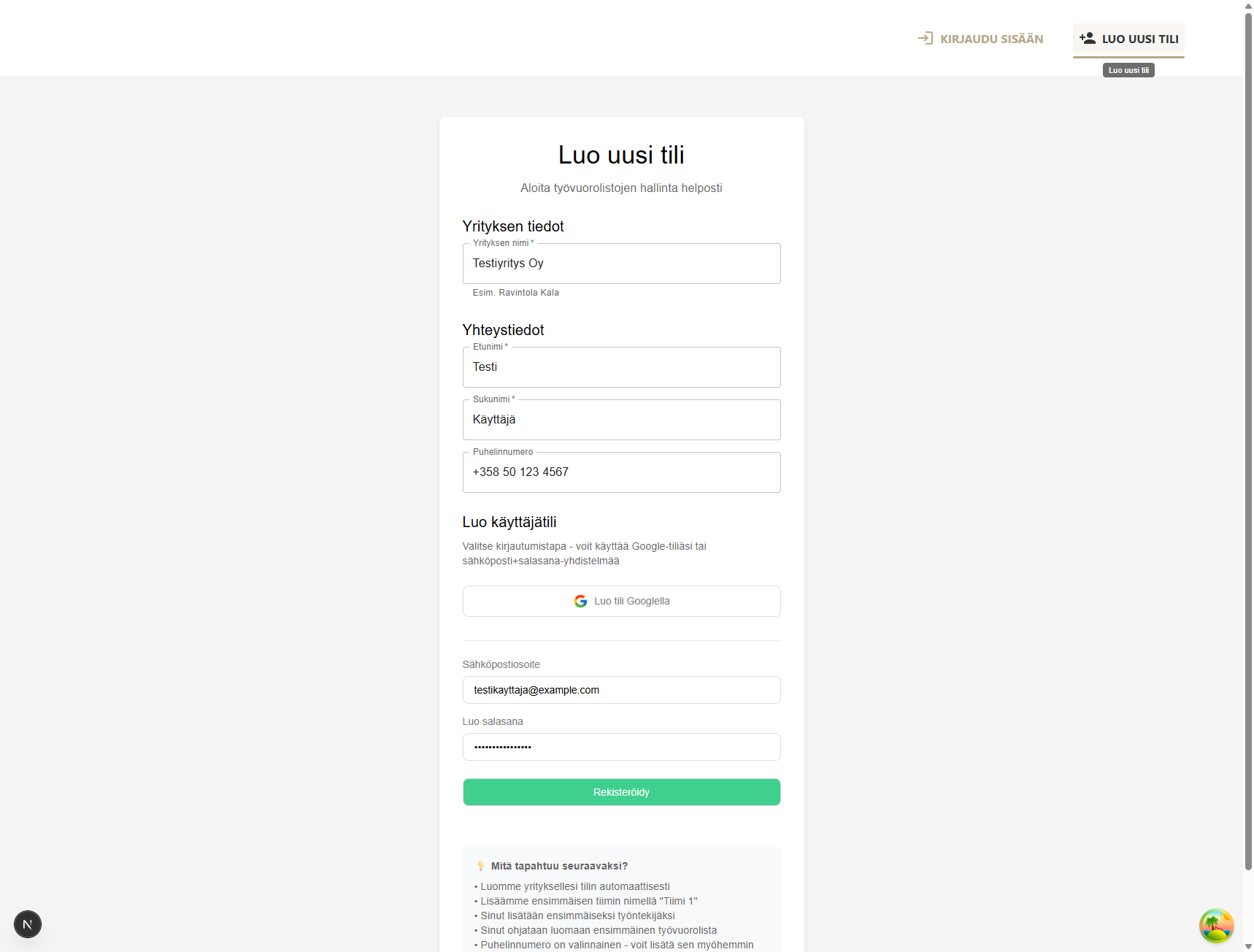Focus the Yrityksen nimi field

[621, 264]
